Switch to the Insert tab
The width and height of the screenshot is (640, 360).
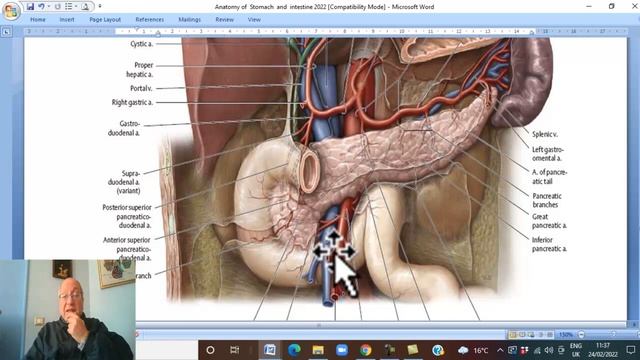[x=67, y=20]
